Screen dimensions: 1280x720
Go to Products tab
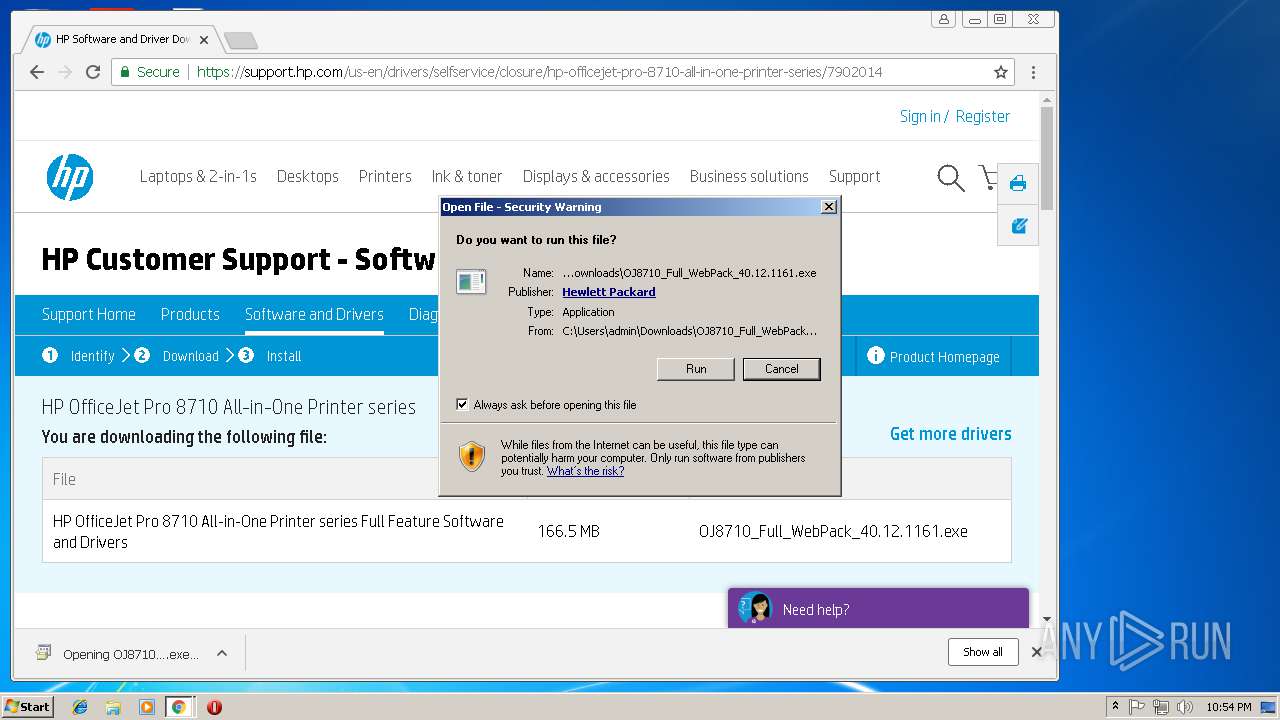(x=190, y=314)
